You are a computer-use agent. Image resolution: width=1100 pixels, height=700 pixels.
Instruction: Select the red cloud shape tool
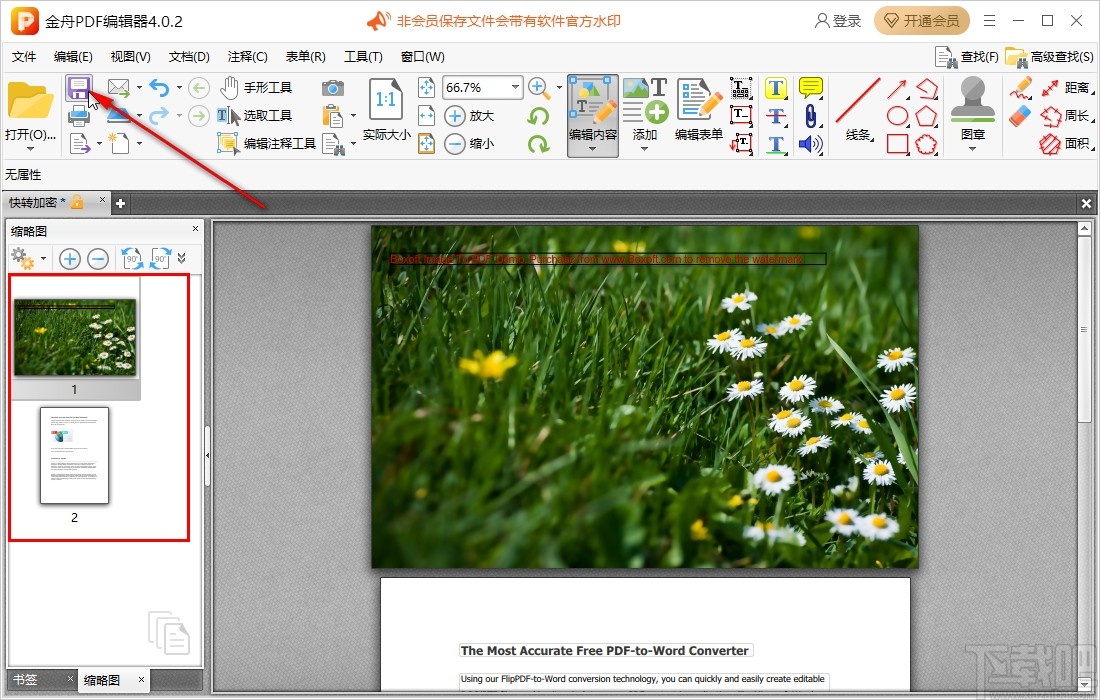926,144
